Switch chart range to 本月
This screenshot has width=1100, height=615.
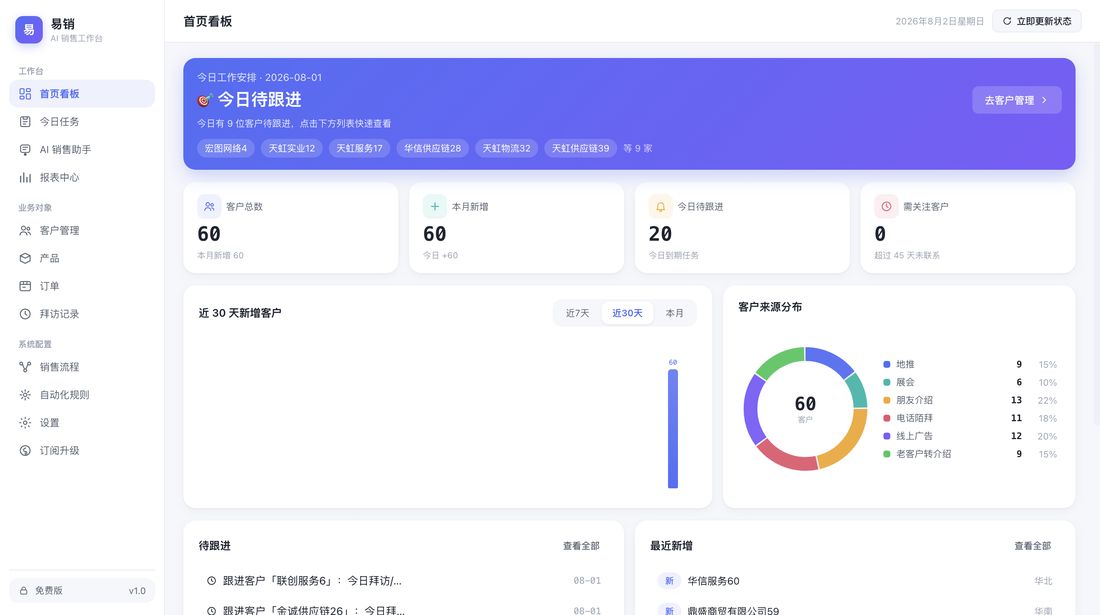click(674, 313)
